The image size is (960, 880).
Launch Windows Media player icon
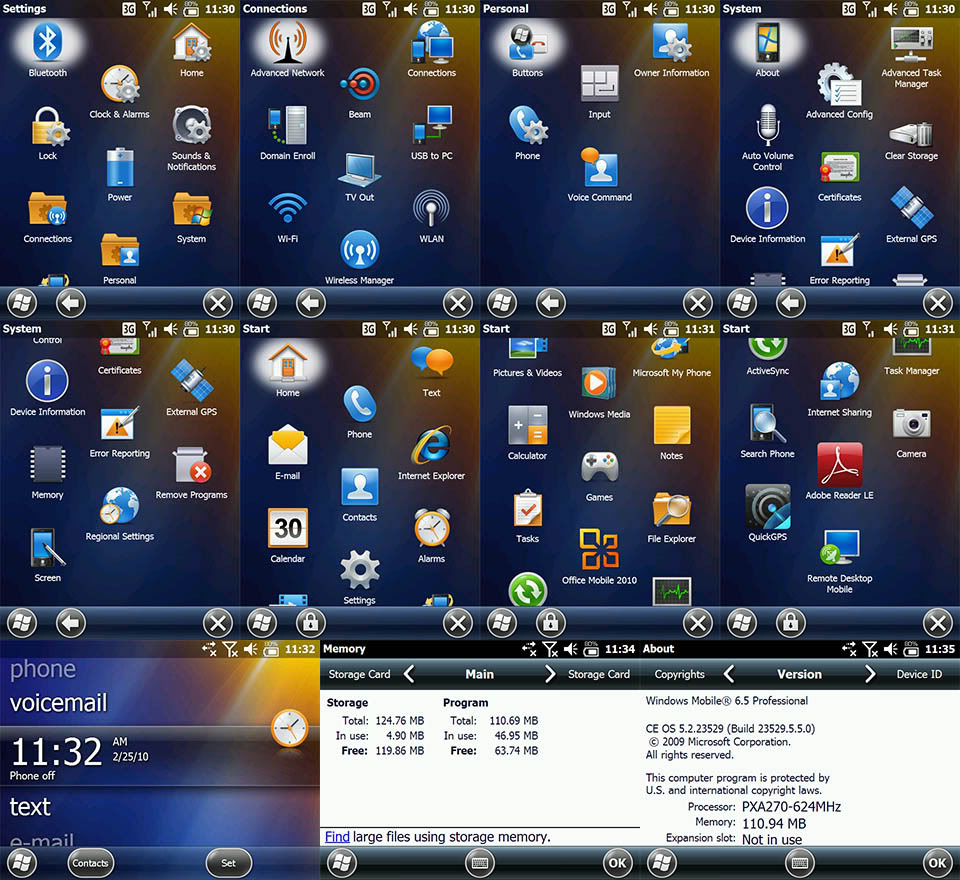[599, 383]
